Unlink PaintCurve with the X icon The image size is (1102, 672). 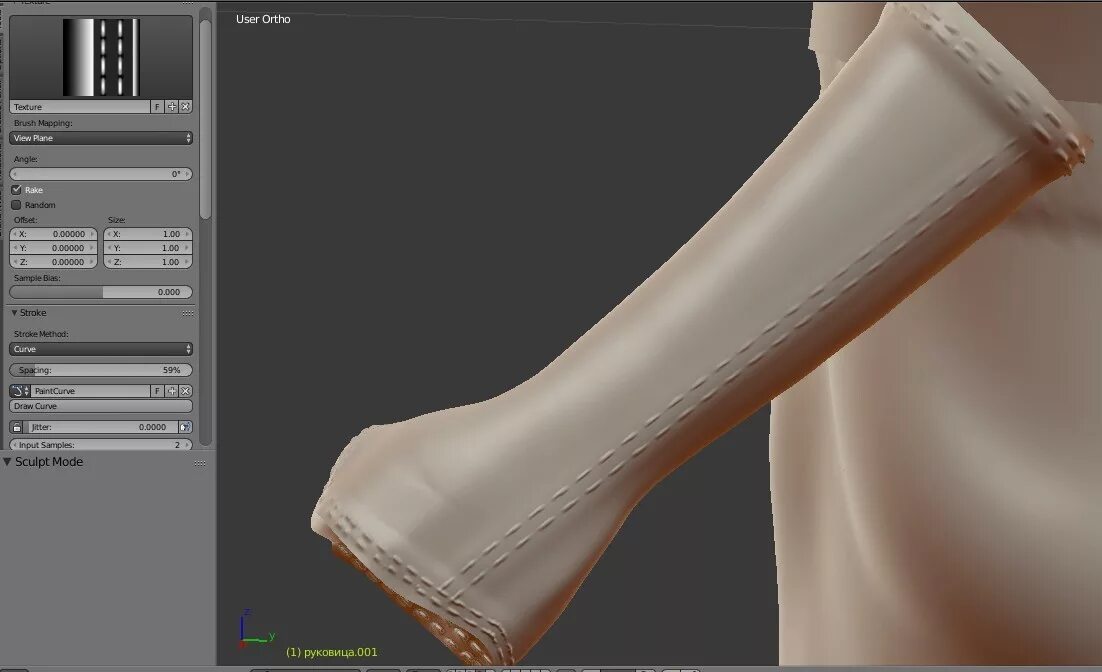click(x=186, y=391)
